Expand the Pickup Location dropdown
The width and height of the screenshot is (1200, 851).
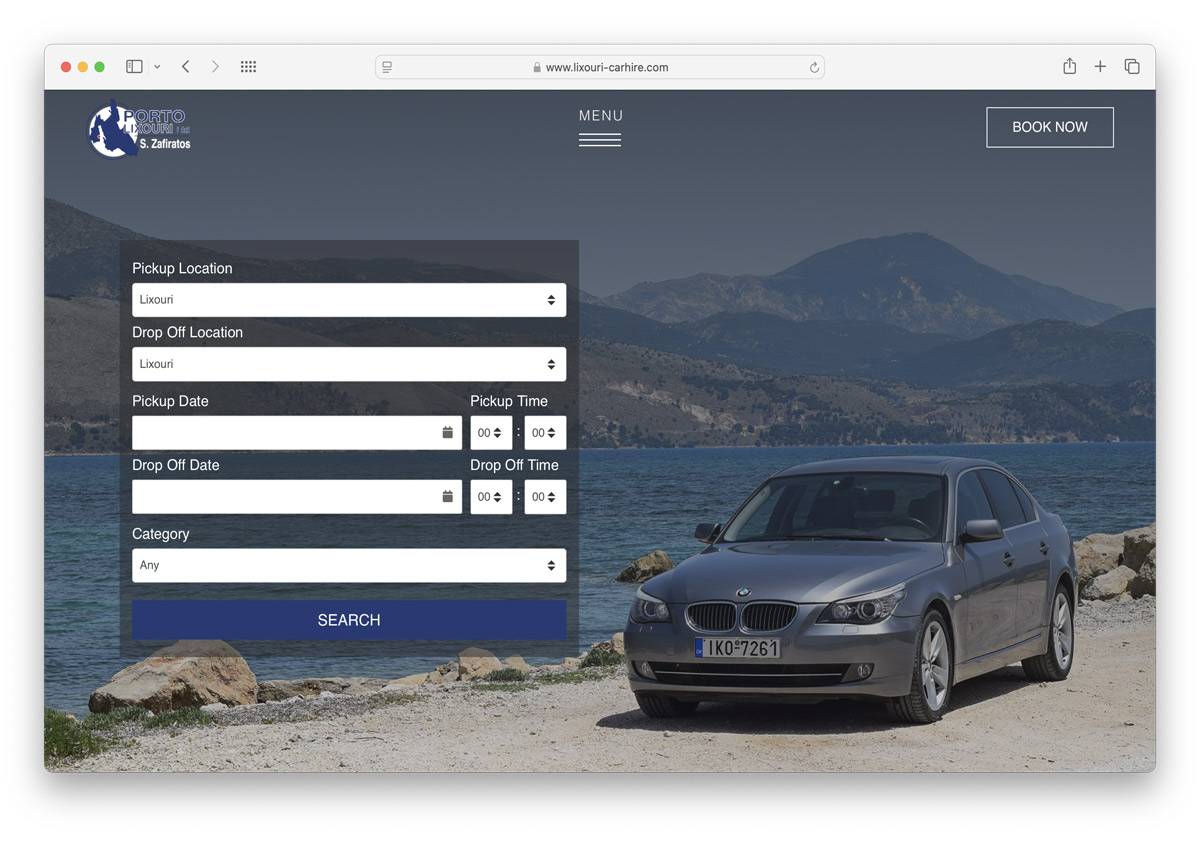pos(348,300)
